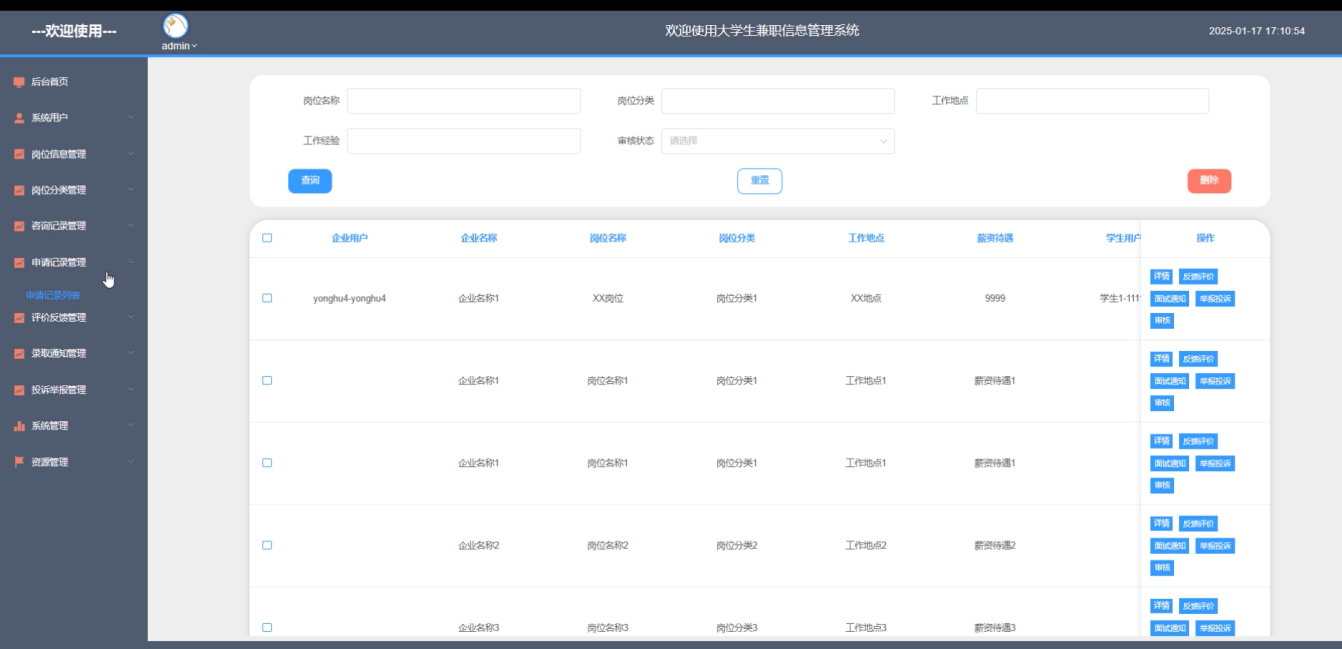Open the 审核状态 dropdown
The width and height of the screenshot is (1342, 649).
point(778,141)
